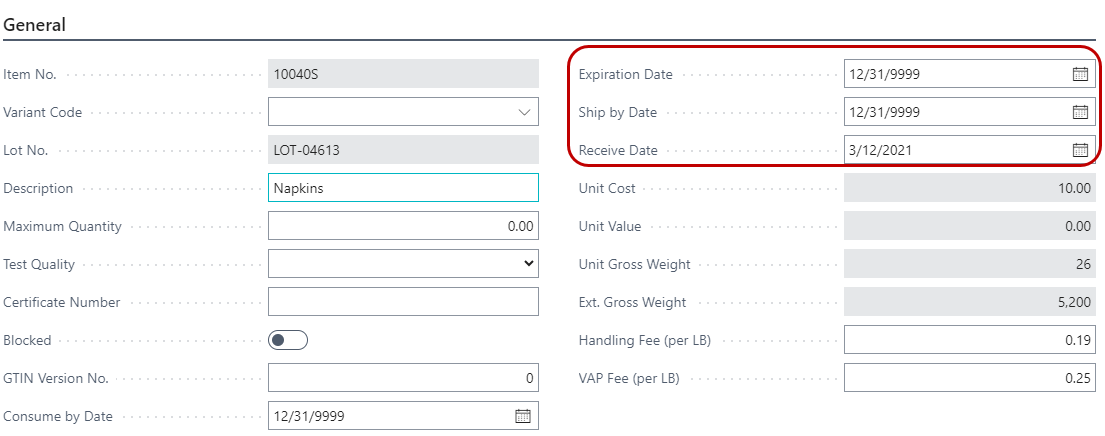Toggle the Blocked switch
Screen dimensions: 1105x436
288,340
